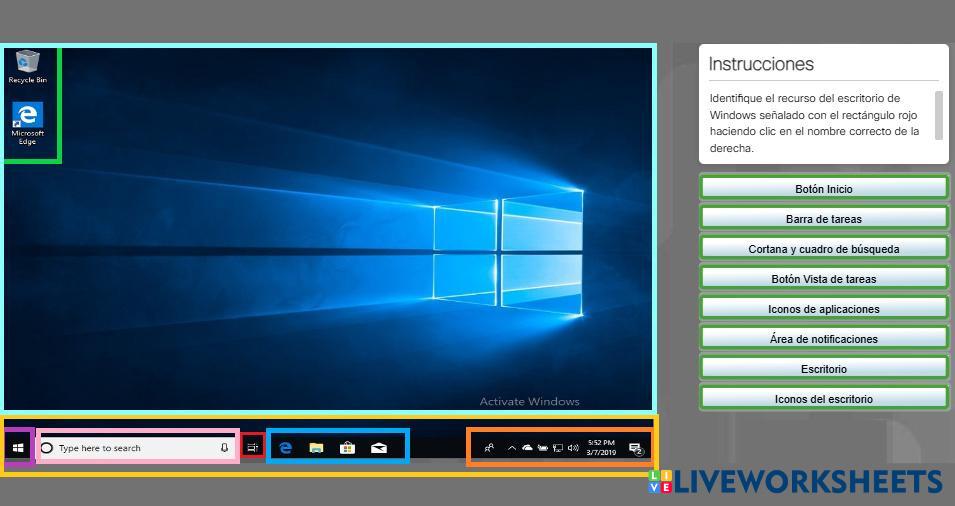Select the Botón Inicio answer
955x506 pixels.
pyautogui.click(x=823, y=189)
